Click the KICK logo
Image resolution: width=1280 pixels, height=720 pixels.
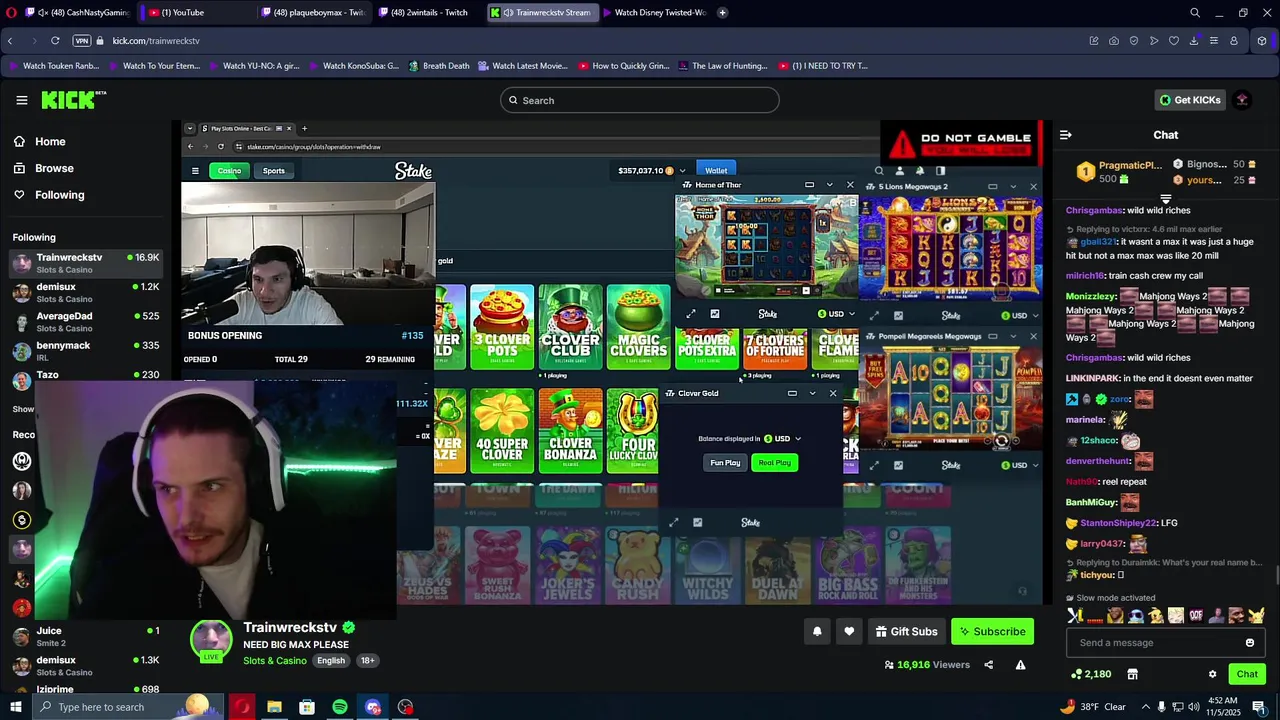click(x=73, y=100)
